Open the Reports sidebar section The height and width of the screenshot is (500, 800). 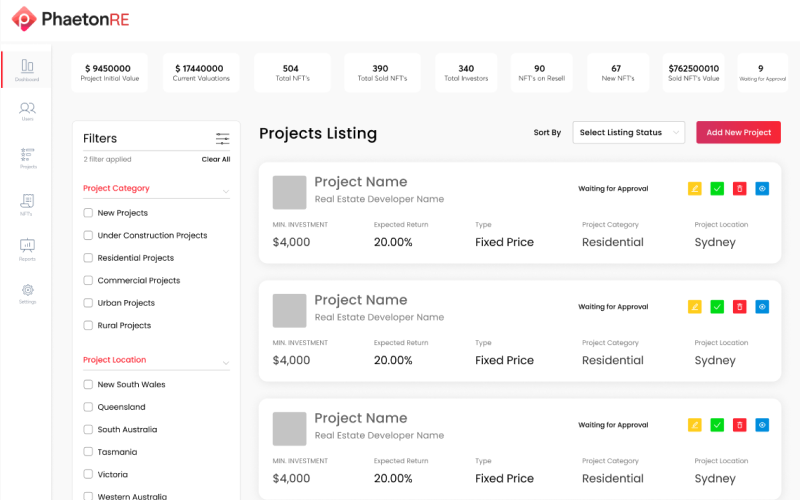click(27, 249)
